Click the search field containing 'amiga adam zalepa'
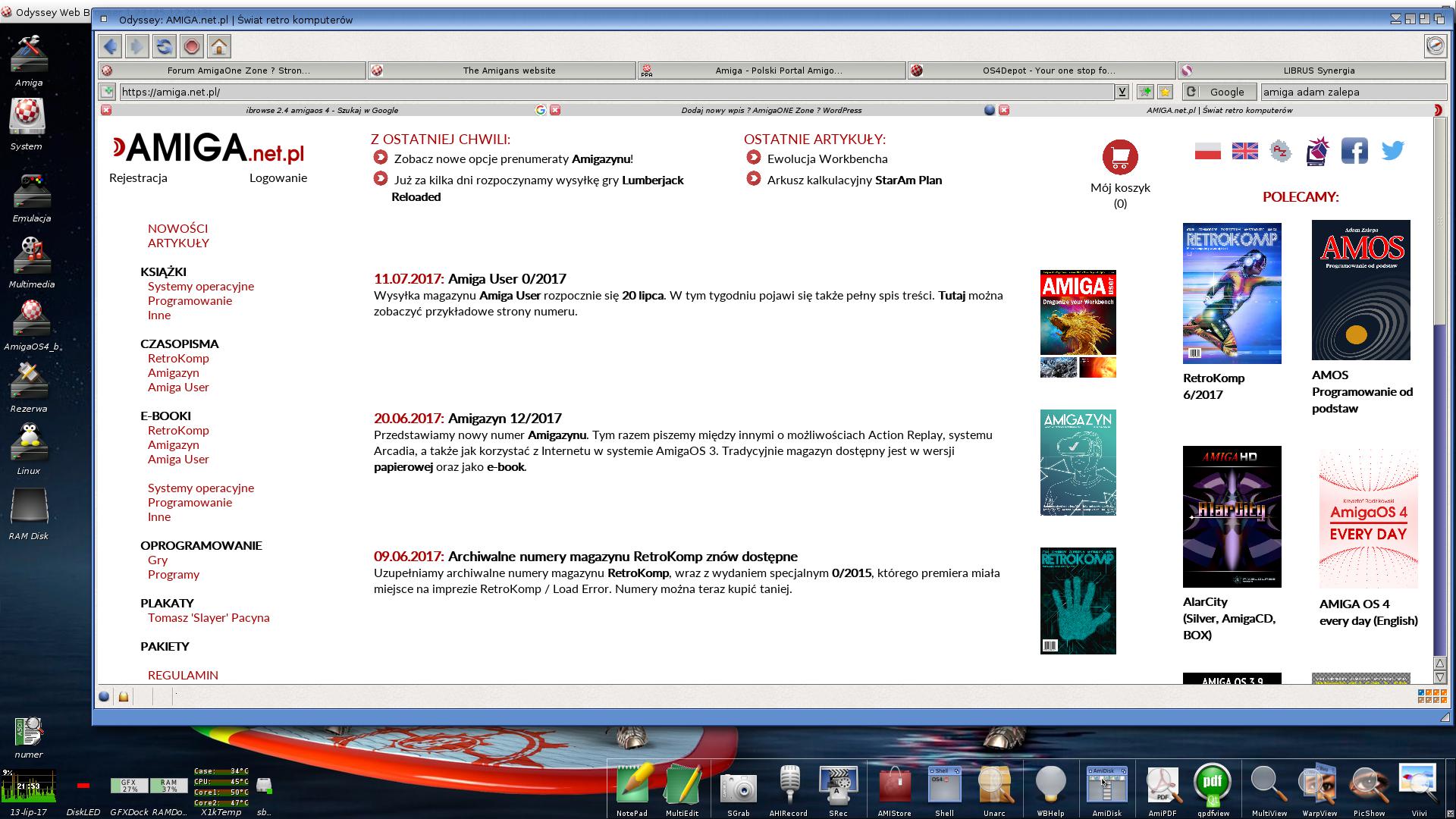This screenshot has height=819, width=1456. 1352,92
